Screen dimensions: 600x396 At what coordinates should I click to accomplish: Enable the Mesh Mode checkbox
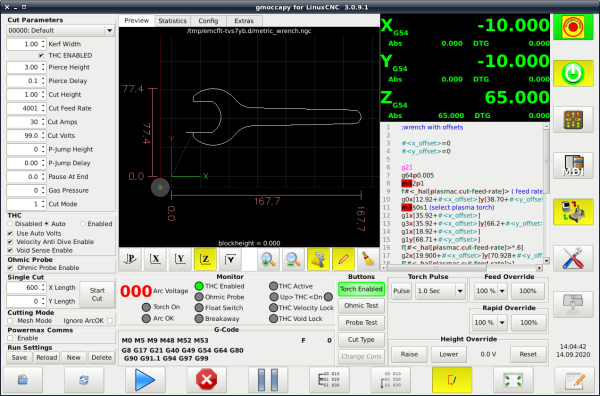click(10, 321)
